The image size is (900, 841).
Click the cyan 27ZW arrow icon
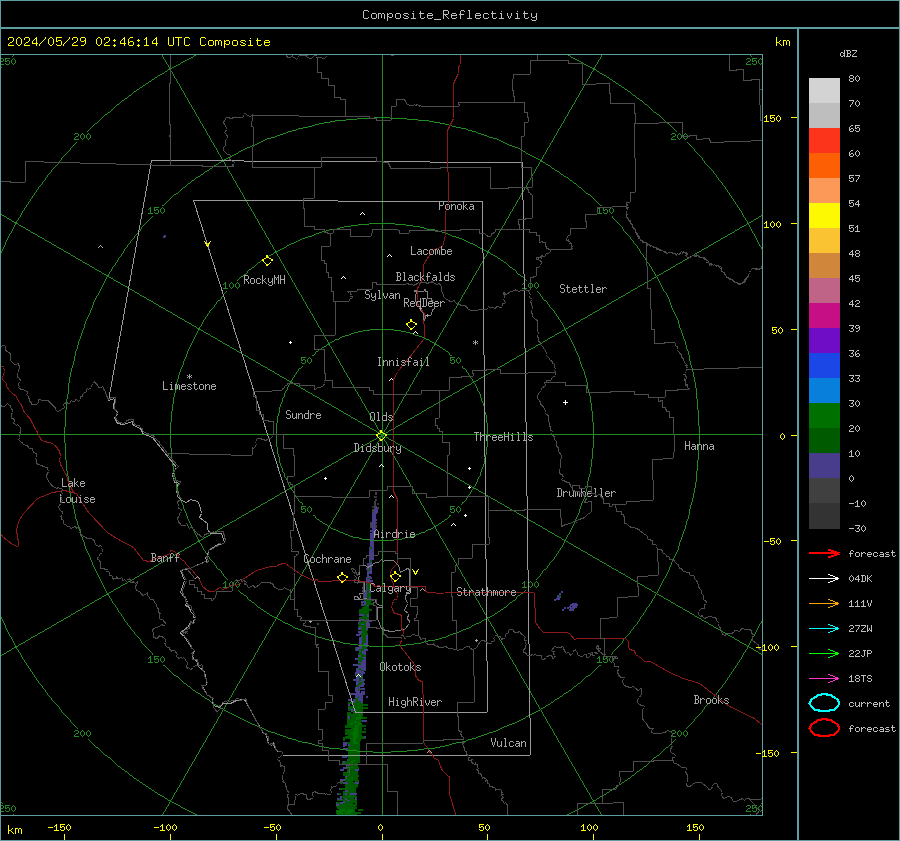pyautogui.click(x=824, y=629)
